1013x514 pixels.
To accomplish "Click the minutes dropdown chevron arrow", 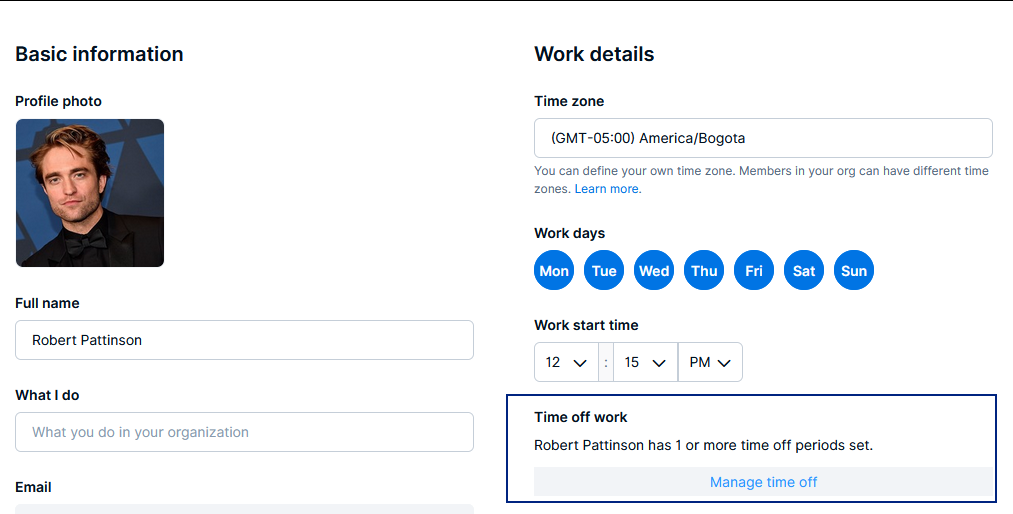I will tap(659, 363).
